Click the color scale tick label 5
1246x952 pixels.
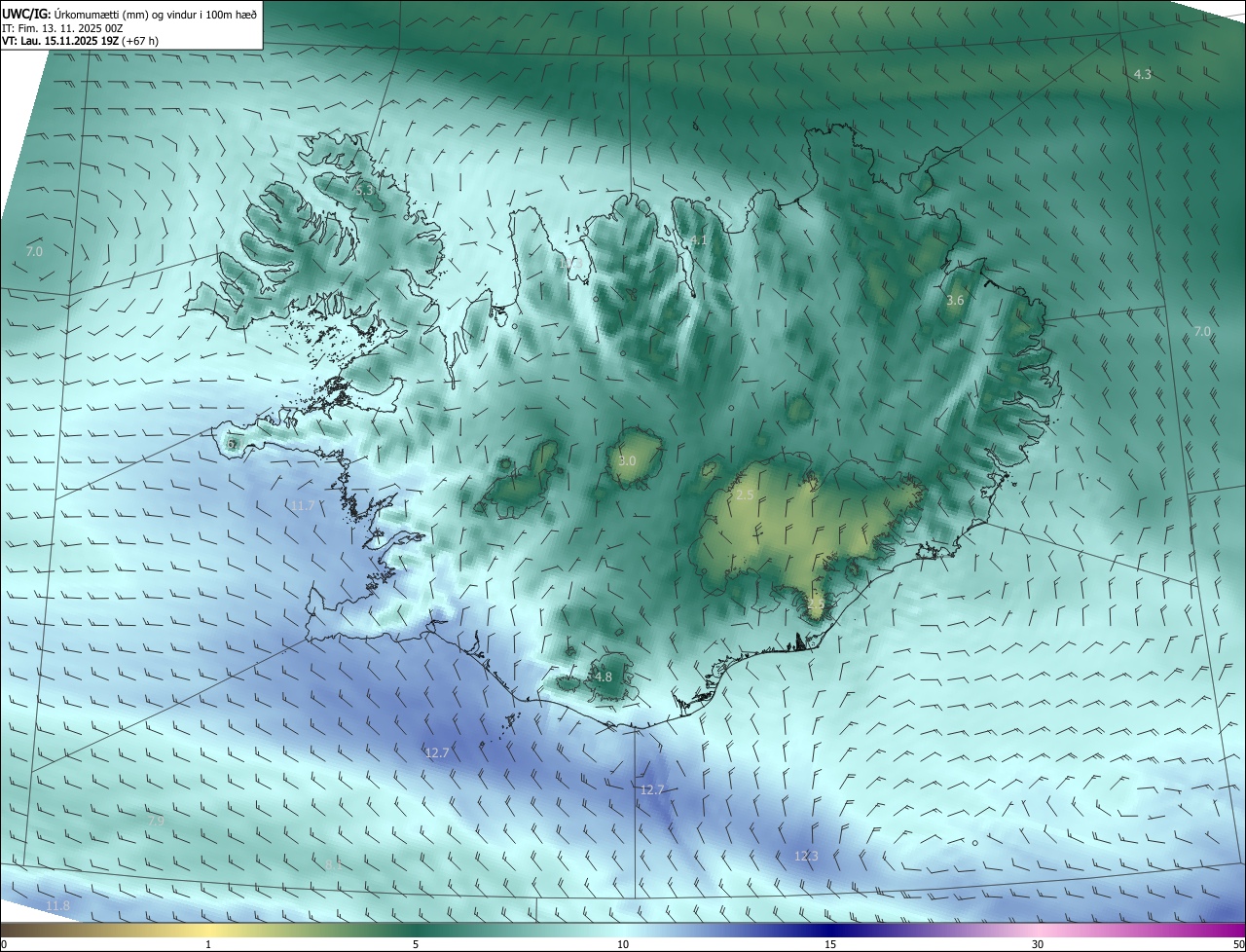click(x=416, y=945)
